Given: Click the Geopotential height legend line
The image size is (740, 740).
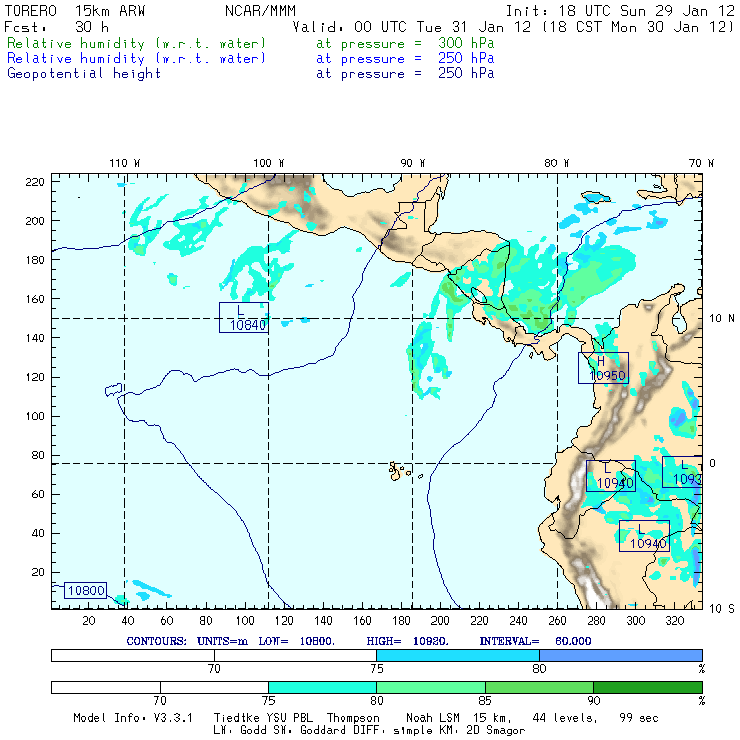Looking at the screenshot, I should point(250,74).
